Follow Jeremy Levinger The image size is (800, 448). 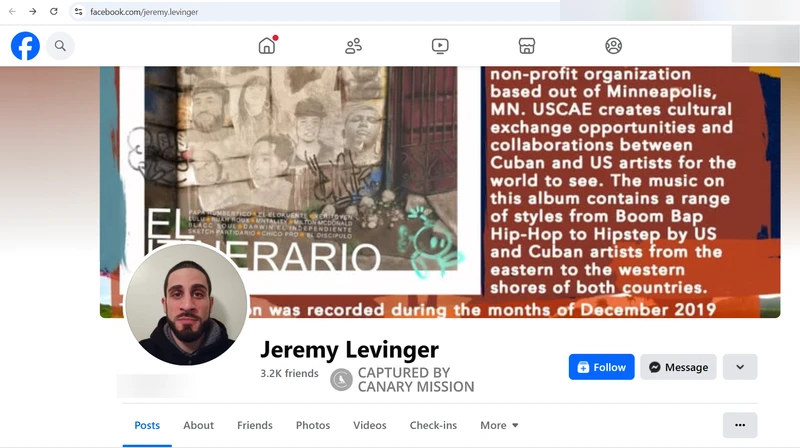coord(602,367)
